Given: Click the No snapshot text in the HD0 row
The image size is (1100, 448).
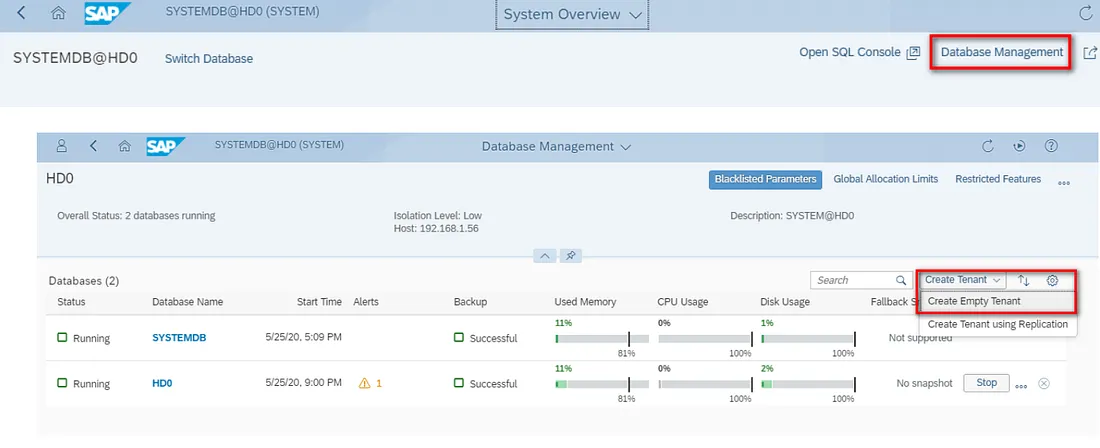Looking at the screenshot, I should click(925, 383).
